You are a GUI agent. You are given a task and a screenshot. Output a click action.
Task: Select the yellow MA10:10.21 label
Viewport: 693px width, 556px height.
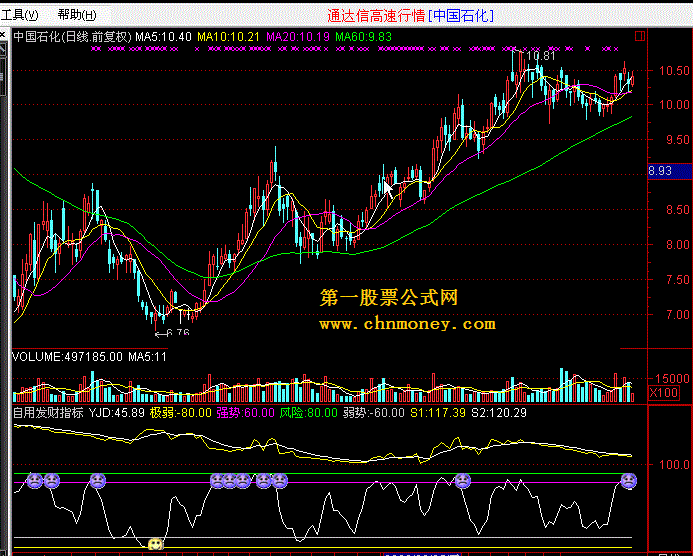pos(228,37)
